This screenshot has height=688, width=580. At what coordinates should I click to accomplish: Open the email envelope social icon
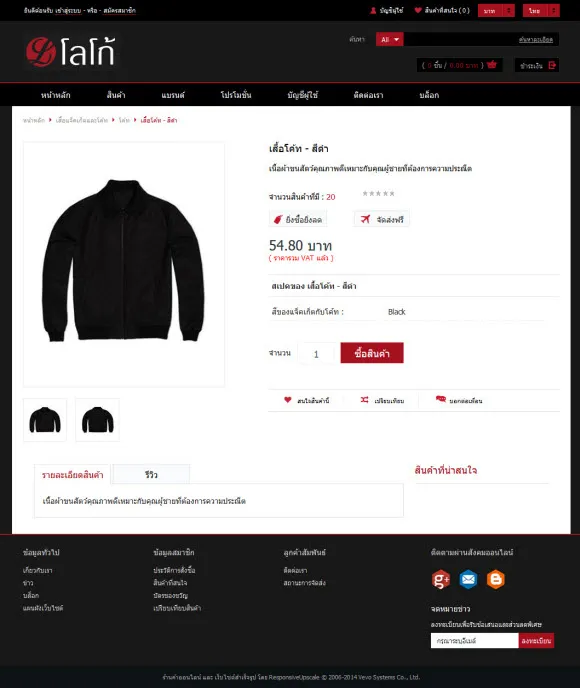468,579
